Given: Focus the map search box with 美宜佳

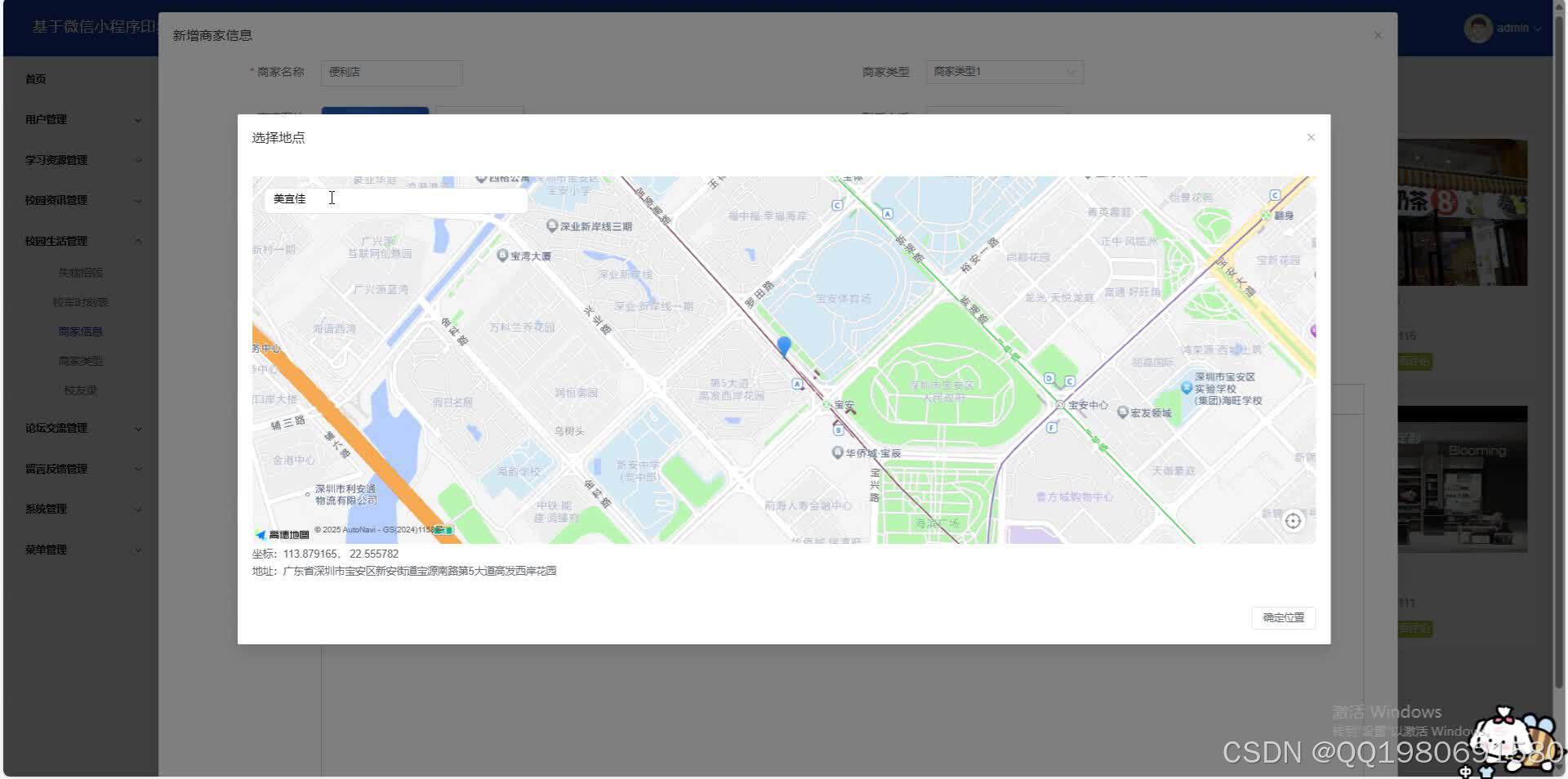Looking at the screenshot, I should tap(395, 199).
